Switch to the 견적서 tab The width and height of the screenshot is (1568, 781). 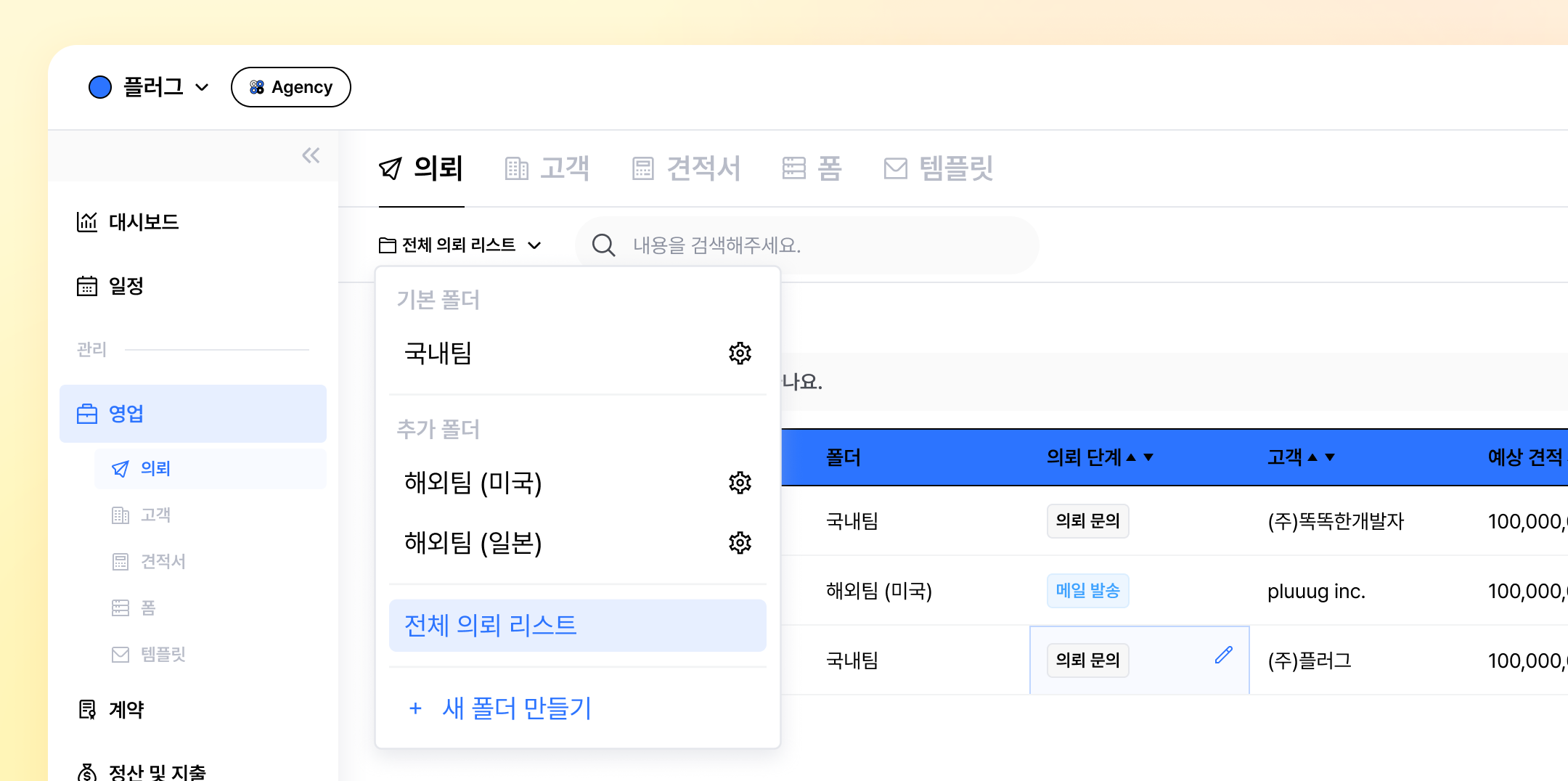686,168
